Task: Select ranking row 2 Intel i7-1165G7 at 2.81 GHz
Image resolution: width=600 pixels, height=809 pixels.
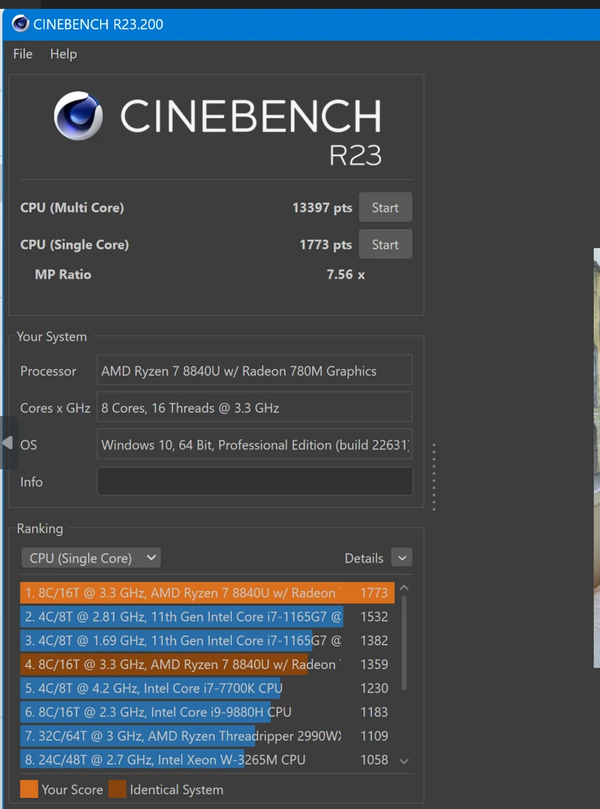Action: [207, 617]
